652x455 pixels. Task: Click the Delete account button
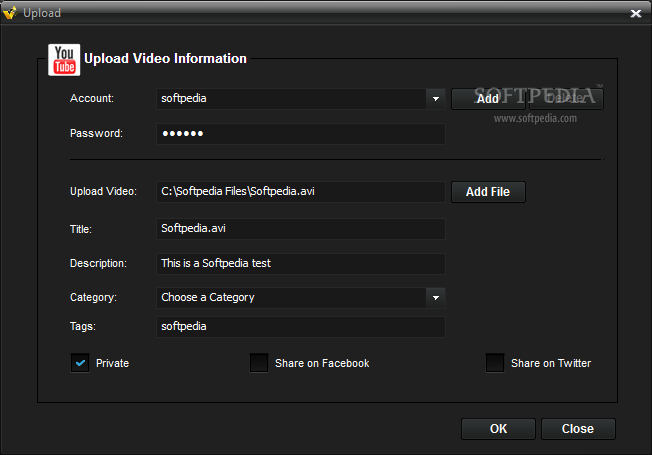(566, 99)
